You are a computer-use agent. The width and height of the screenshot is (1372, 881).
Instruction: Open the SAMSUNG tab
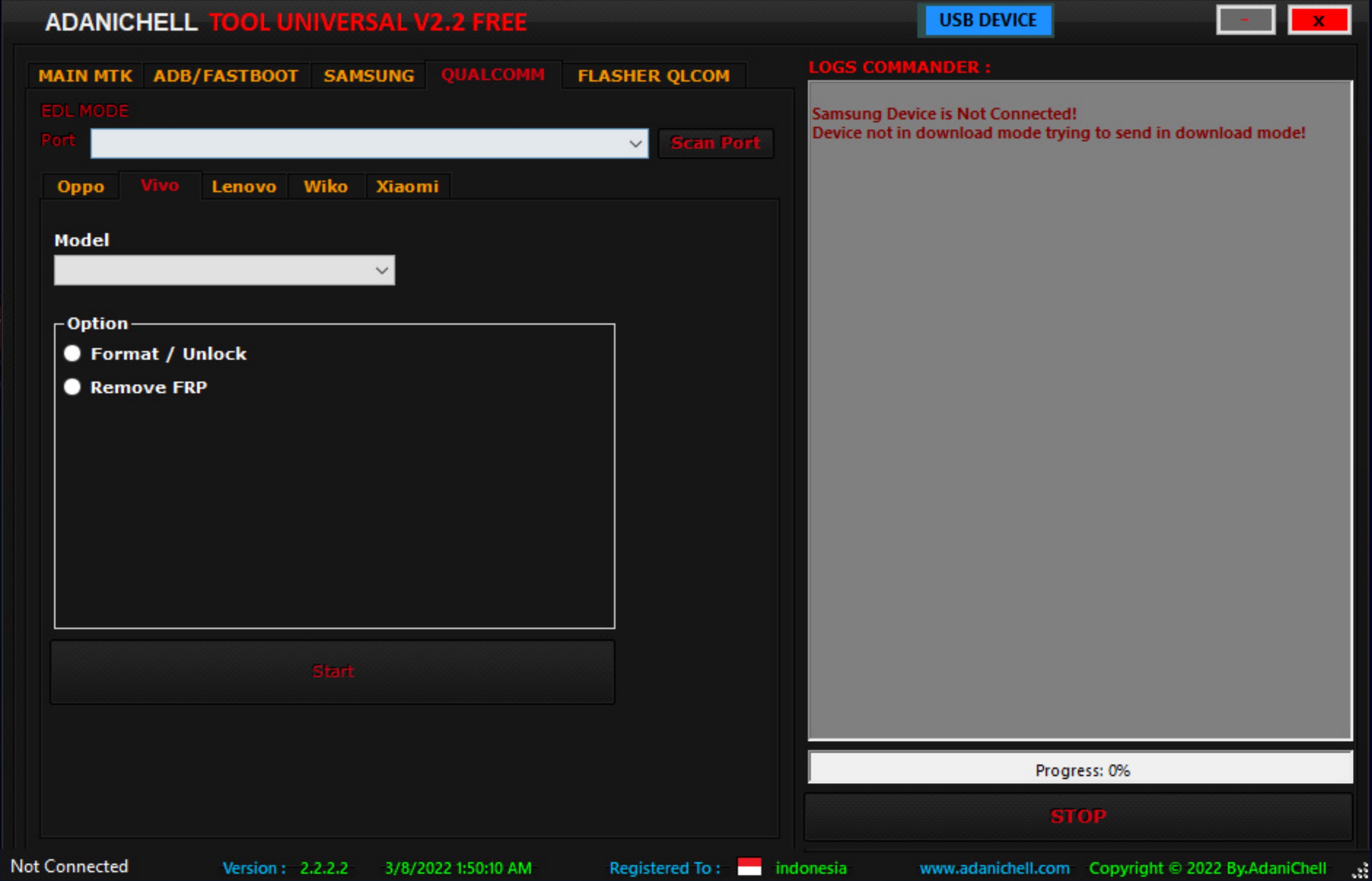click(x=369, y=76)
